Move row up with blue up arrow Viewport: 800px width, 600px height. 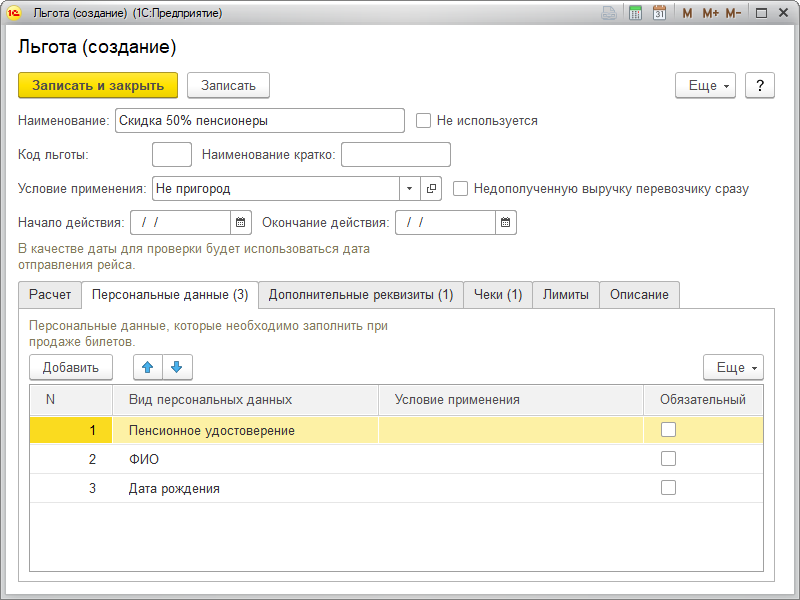pyautogui.click(x=148, y=367)
